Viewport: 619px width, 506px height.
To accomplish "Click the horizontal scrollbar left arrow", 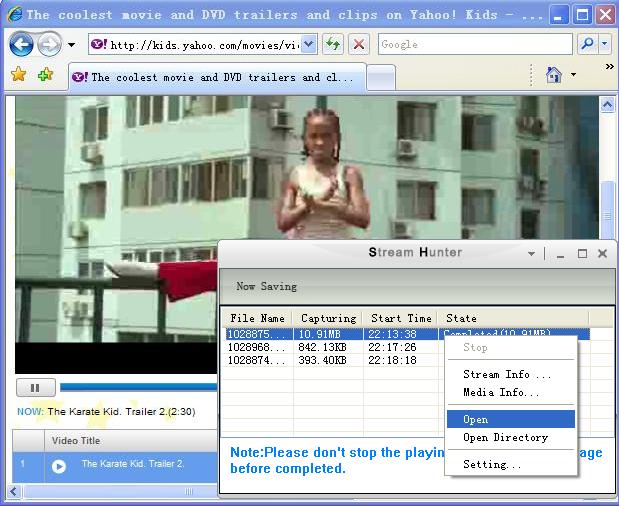I will 14,492.
